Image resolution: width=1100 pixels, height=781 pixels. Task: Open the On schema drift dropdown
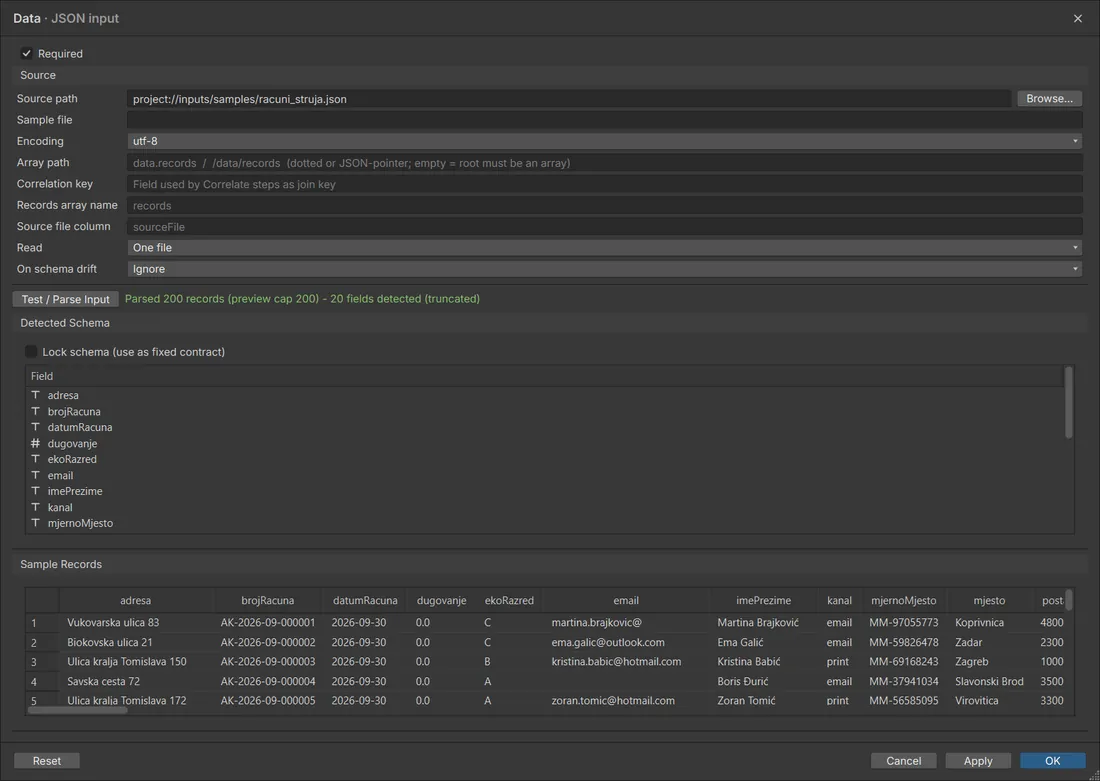pos(605,269)
